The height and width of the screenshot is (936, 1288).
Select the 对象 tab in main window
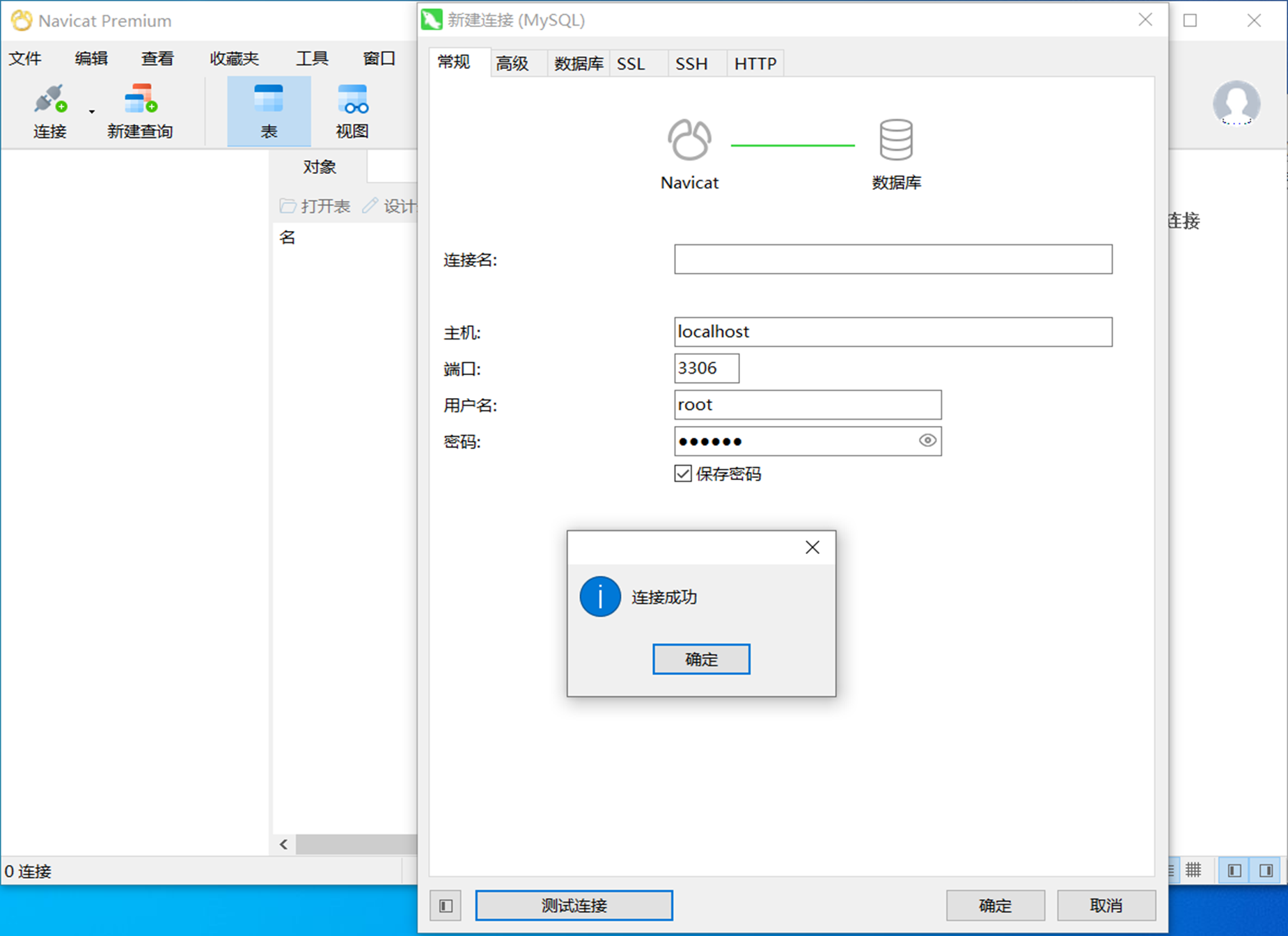pyautogui.click(x=320, y=167)
